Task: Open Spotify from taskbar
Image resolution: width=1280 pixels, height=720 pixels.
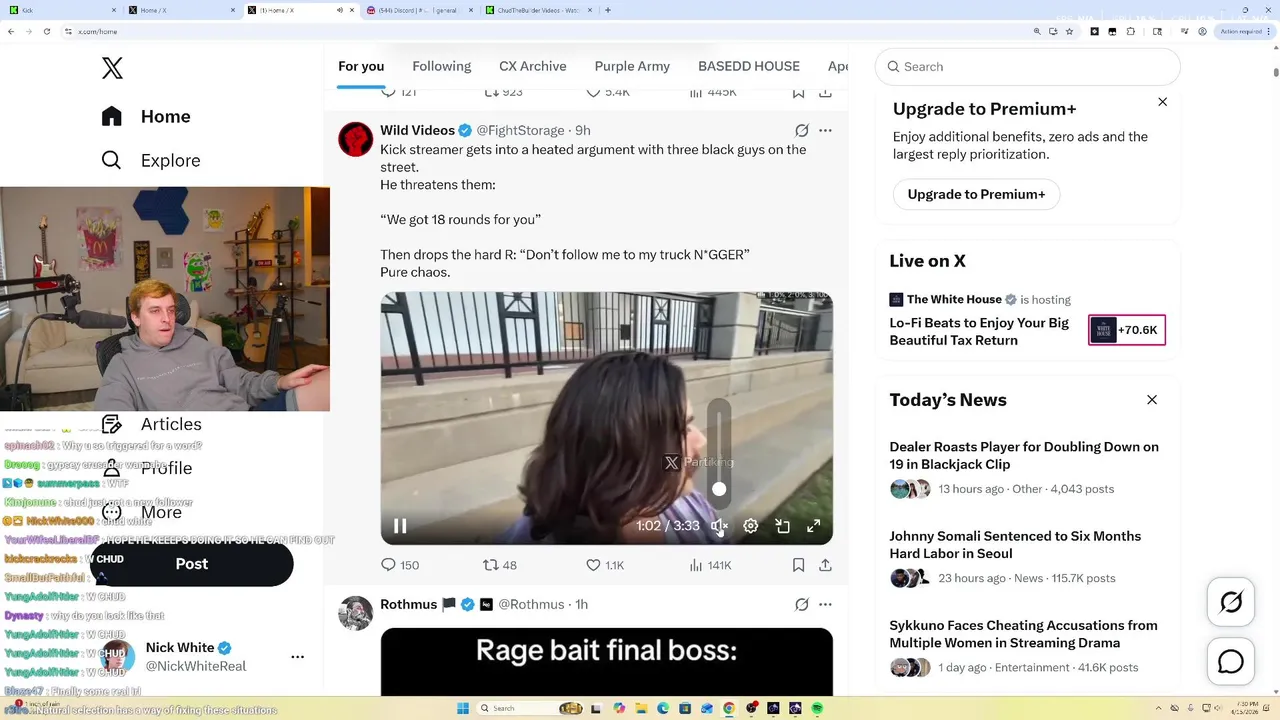Action: [817, 708]
